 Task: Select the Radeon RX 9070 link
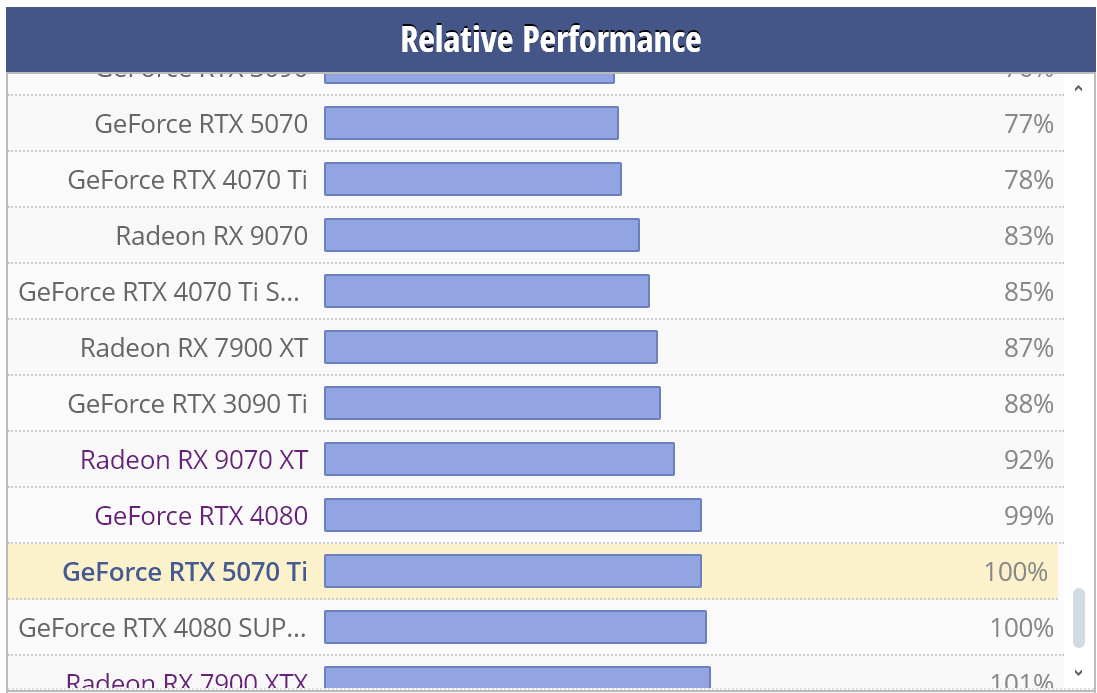click(212, 236)
